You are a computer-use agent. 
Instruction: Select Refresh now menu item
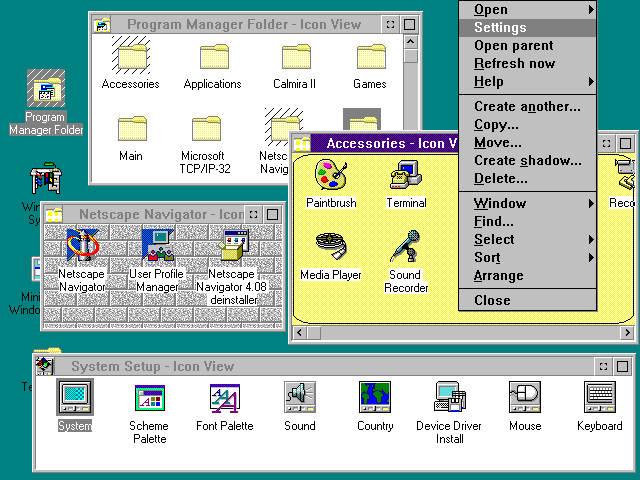click(x=527, y=64)
